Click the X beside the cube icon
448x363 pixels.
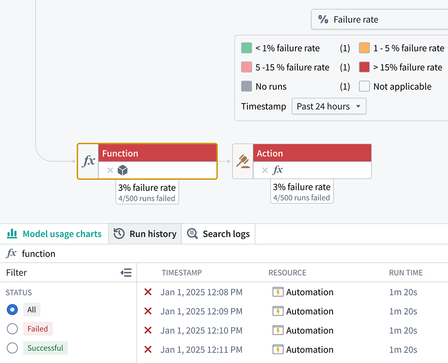pos(110,170)
